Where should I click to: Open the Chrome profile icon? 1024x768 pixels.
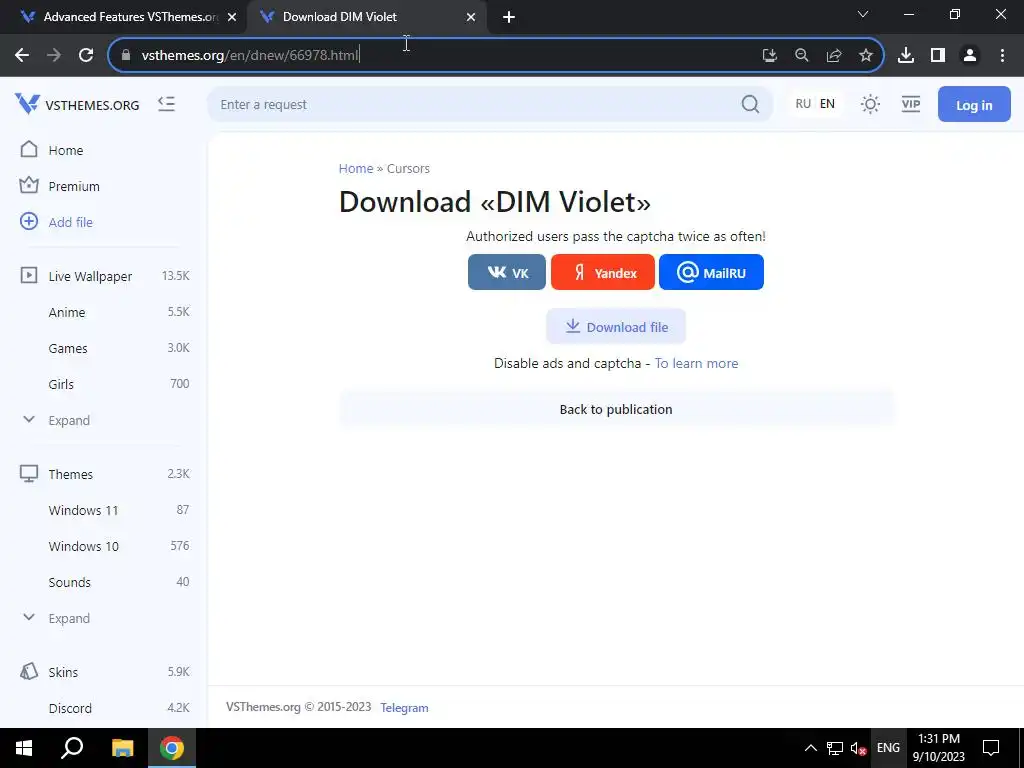(x=970, y=55)
